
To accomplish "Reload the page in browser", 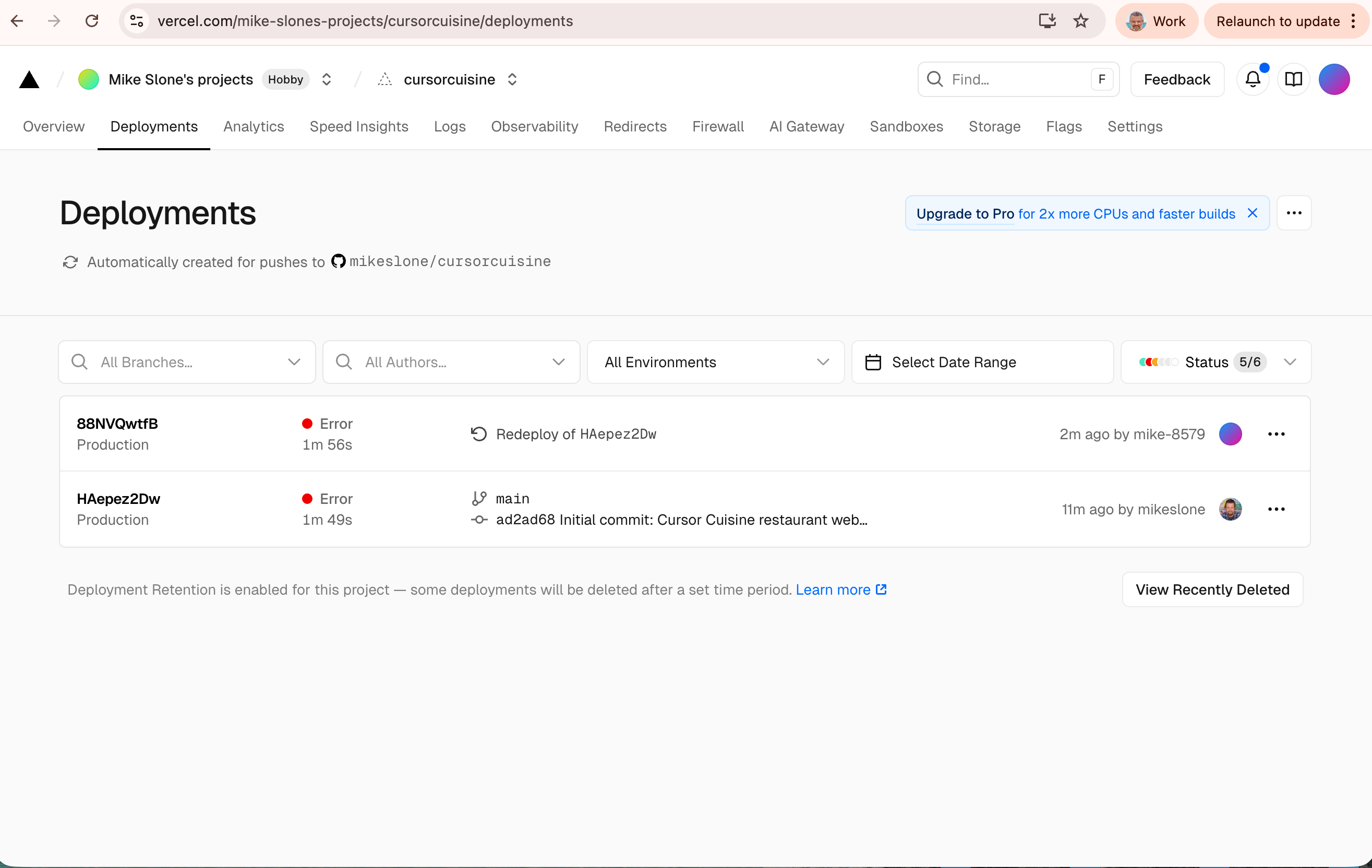I will [x=92, y=21].
